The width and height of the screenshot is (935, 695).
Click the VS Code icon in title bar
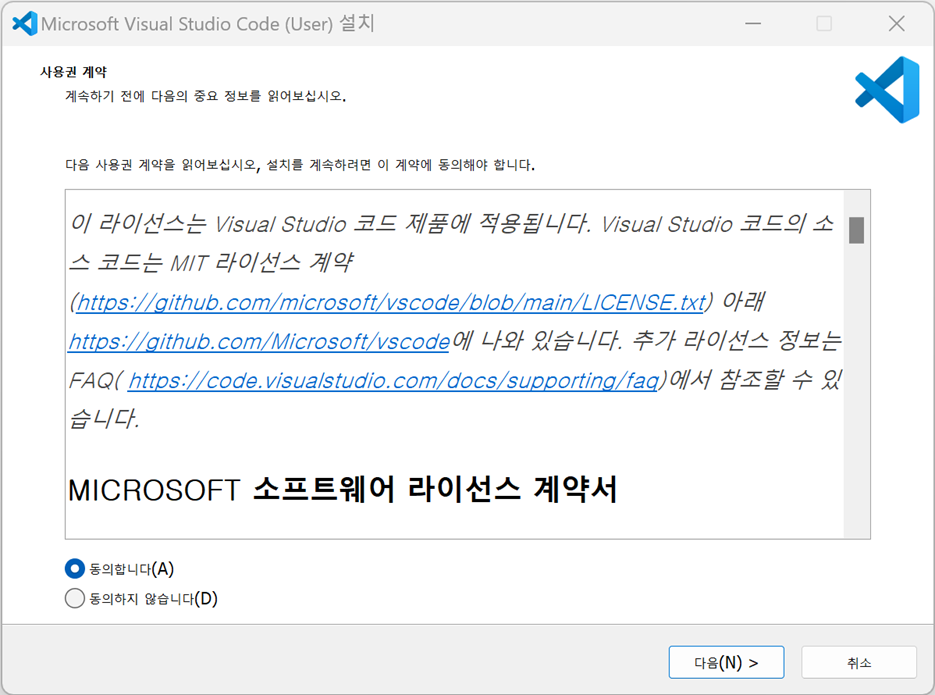[24, 24]
